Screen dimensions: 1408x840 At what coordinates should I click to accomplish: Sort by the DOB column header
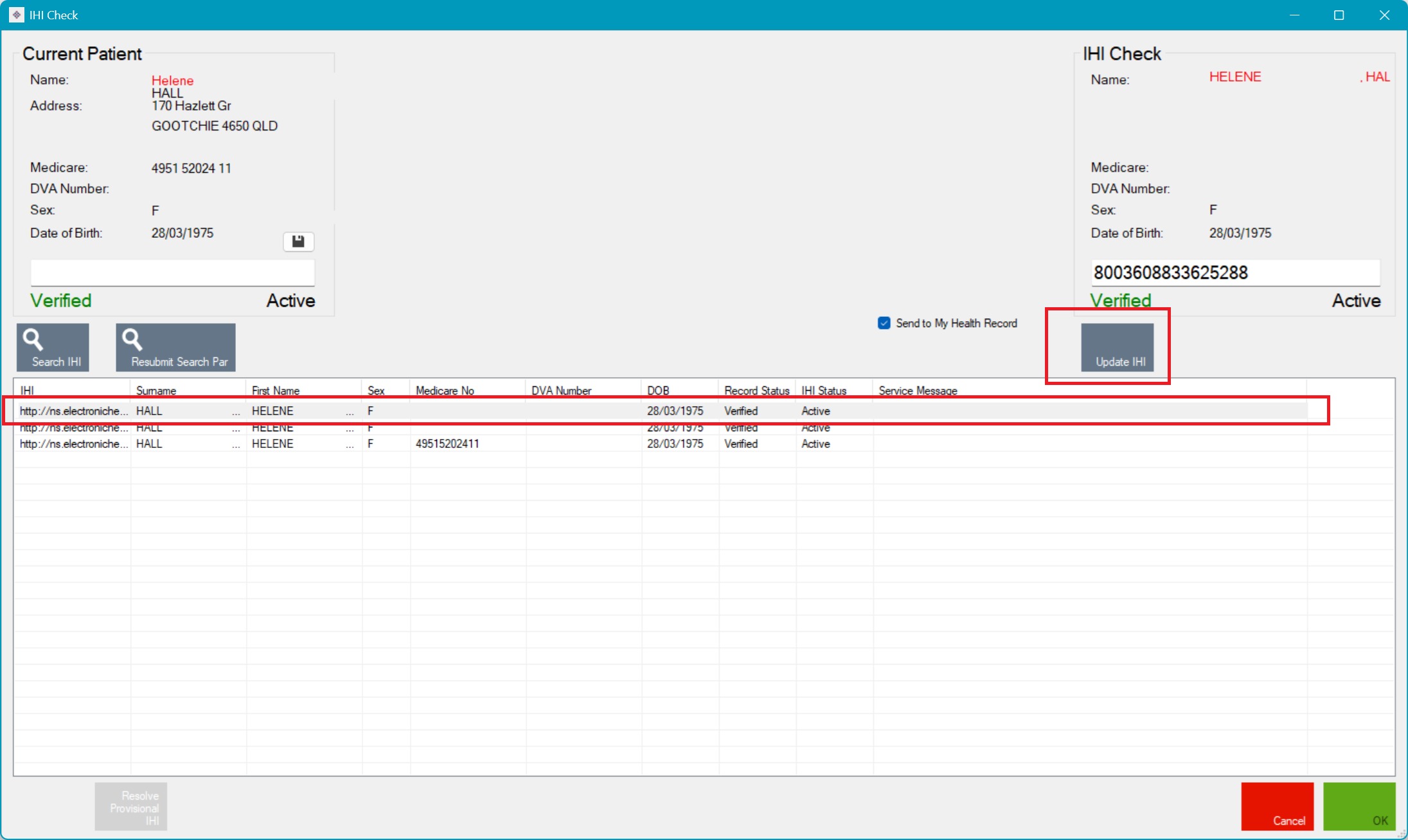pos(658,391)
